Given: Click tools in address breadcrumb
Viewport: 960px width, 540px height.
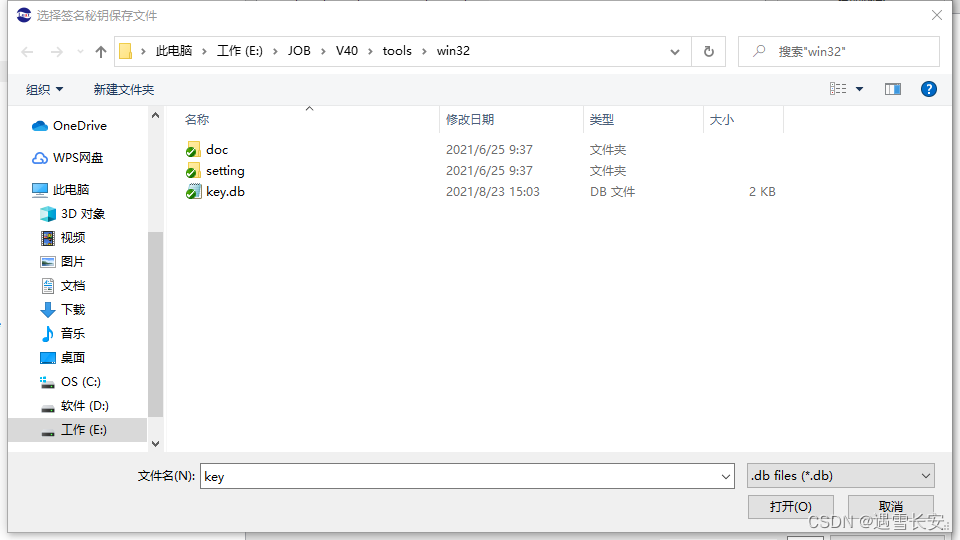Looking at the screenshot, I should [x=397, y=51].
